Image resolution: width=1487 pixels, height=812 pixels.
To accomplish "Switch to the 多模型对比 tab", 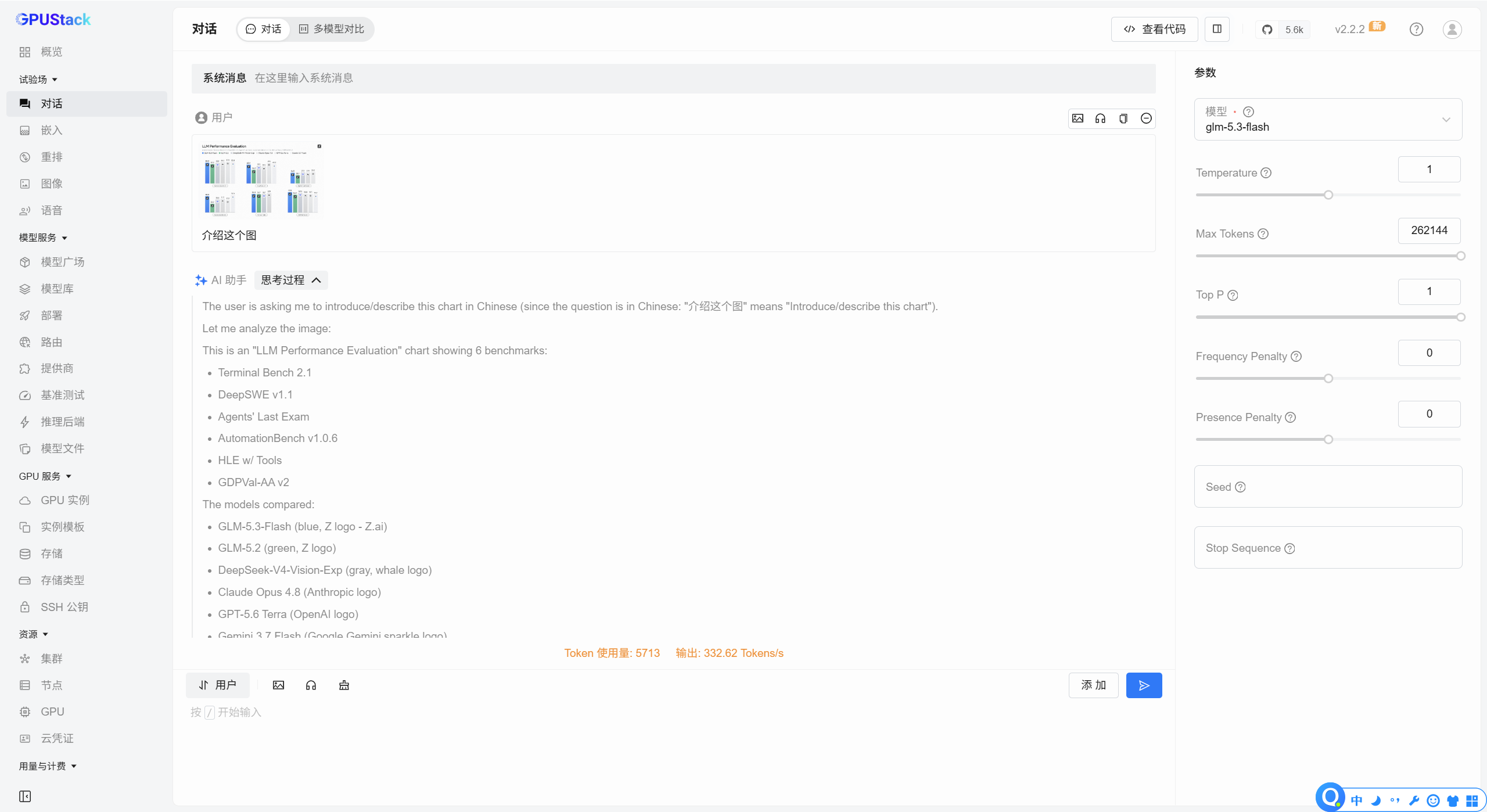I will coord(332,29).
